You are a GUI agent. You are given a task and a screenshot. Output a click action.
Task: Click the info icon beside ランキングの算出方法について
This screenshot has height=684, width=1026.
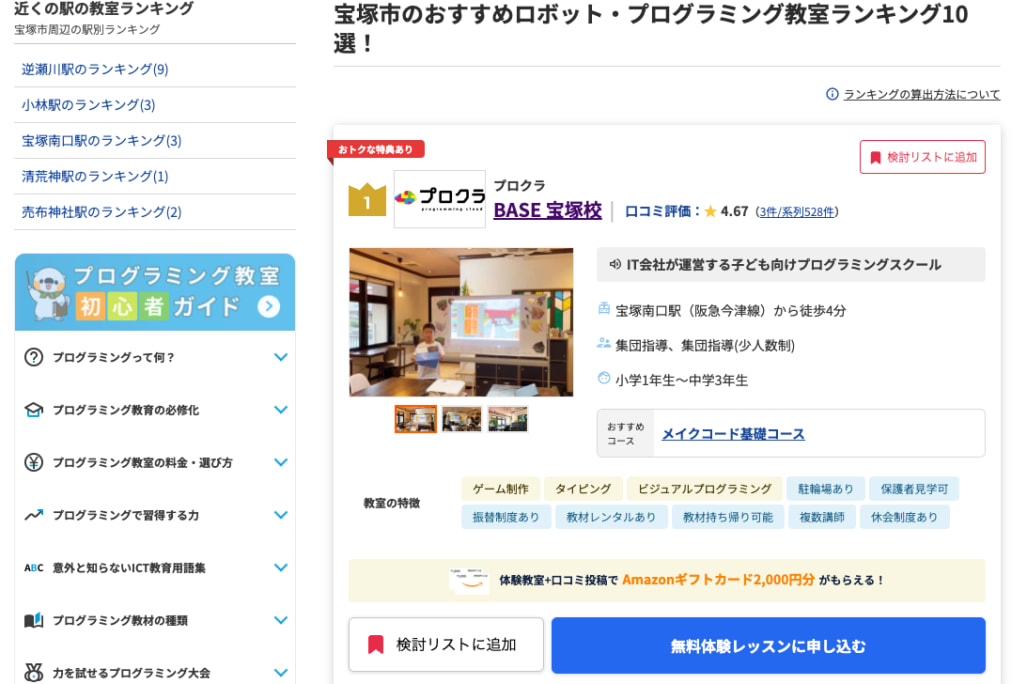(832, 94)
